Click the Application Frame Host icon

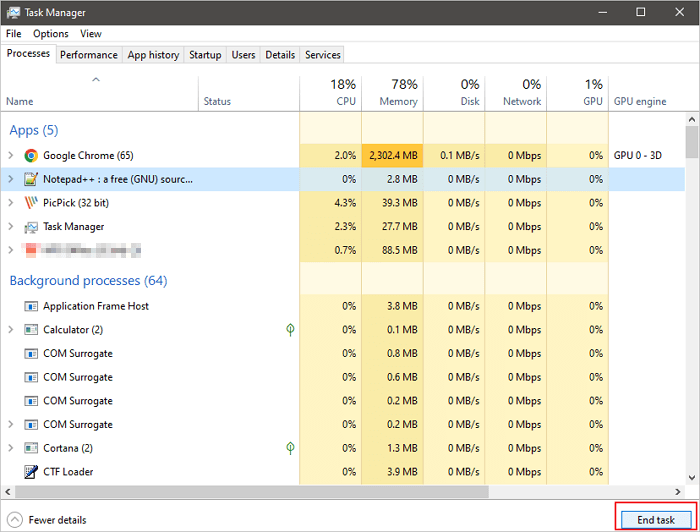pyautogui.click(x=32, y=306)
